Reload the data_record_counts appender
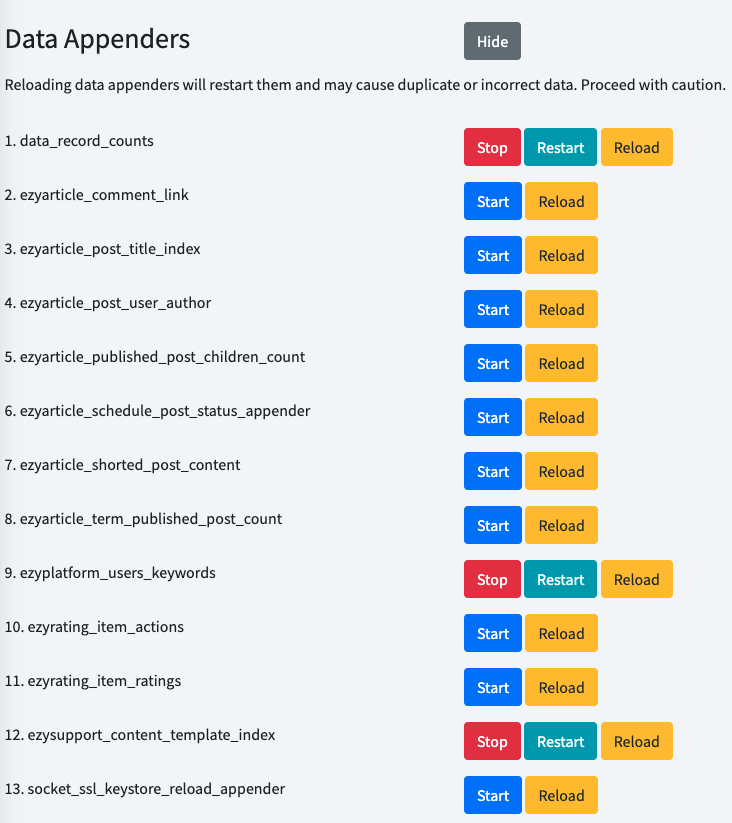 (x=636, y=147)
